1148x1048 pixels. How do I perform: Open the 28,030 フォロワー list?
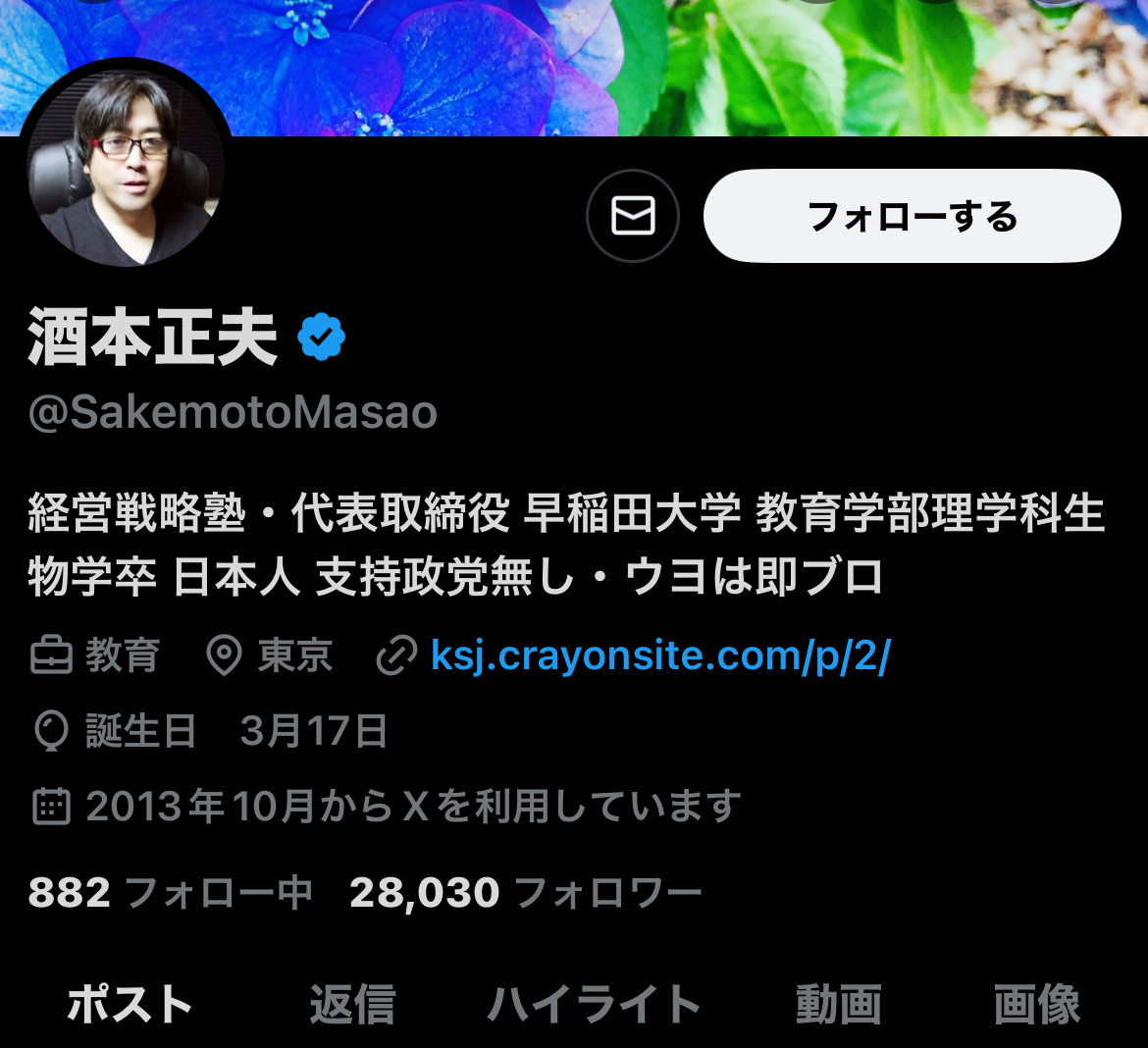(526, 893)
